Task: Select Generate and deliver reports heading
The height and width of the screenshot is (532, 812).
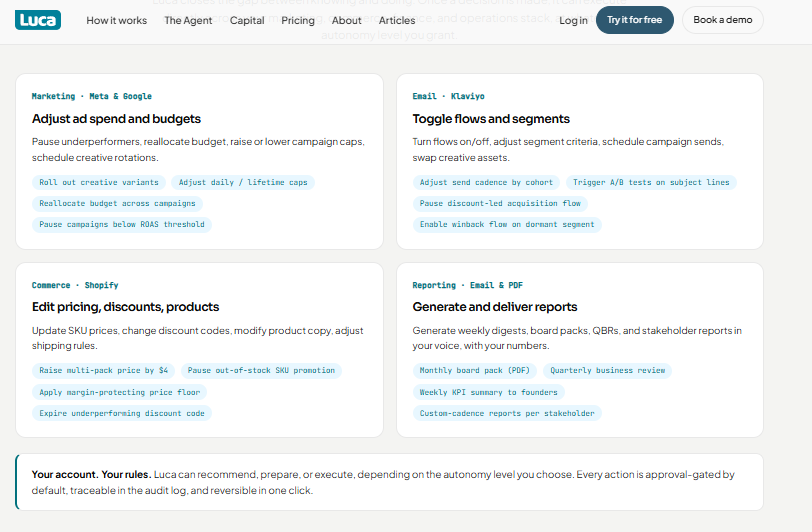Action: click(495, 307)
